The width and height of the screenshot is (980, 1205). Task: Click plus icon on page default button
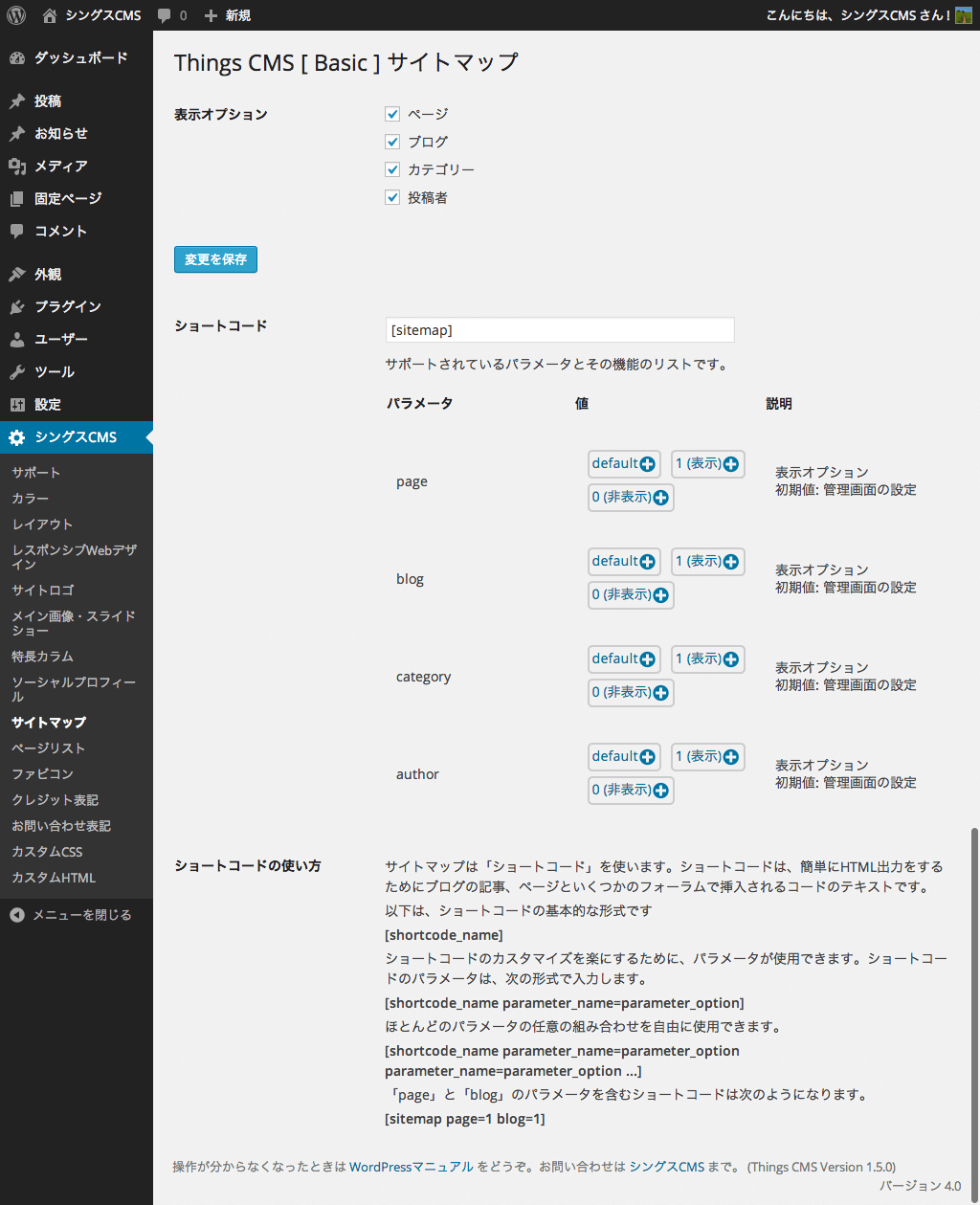pyautogui.click(x=648, y=464)
